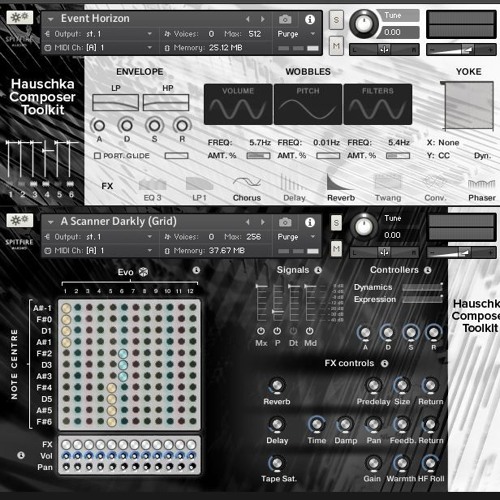Image resolution: width=500 pixels, height=500 pixels.
Task: Click the Reverb knob under FX controls
Action: [x=277, y=386]
